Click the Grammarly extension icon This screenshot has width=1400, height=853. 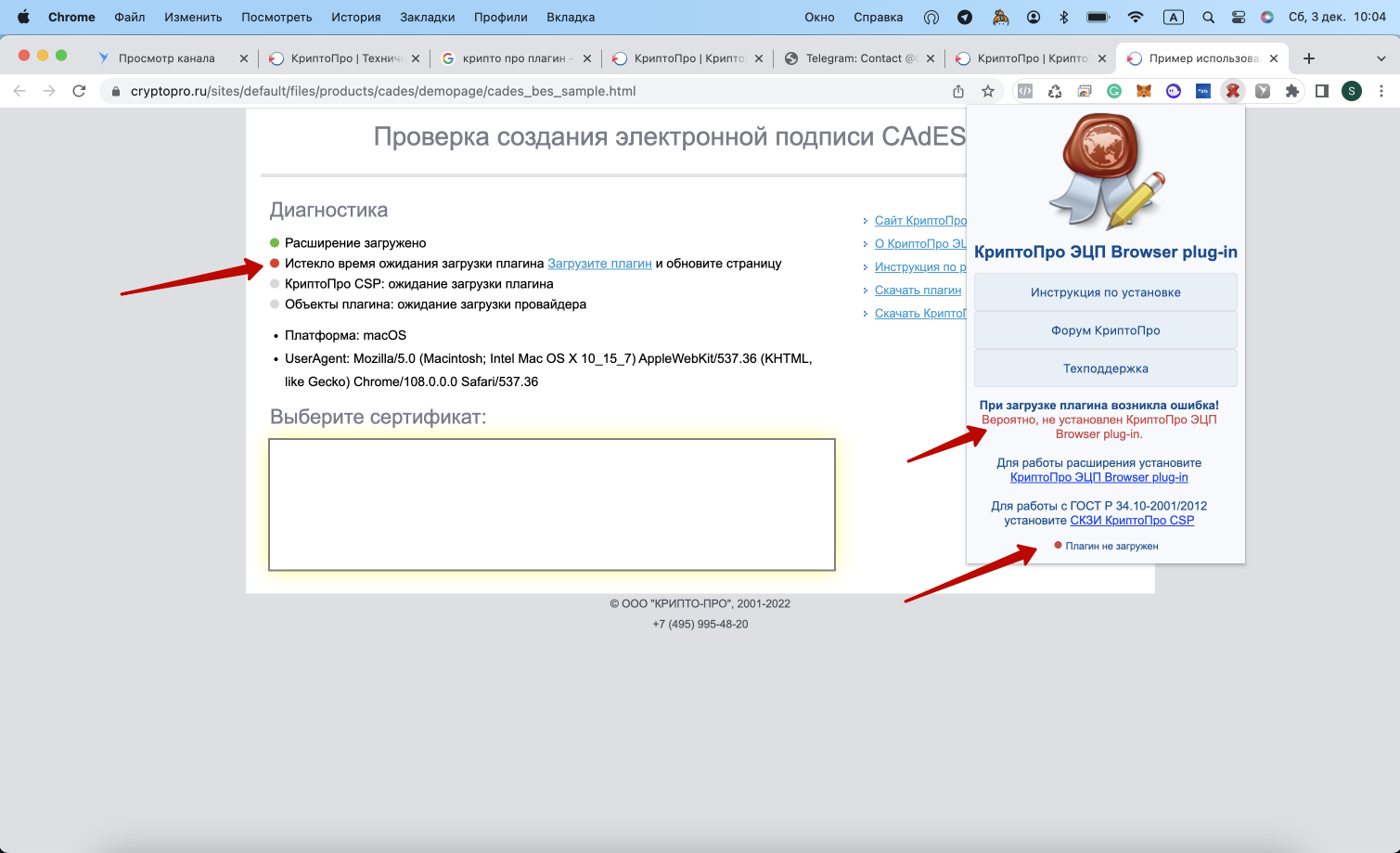point(1114,91)
